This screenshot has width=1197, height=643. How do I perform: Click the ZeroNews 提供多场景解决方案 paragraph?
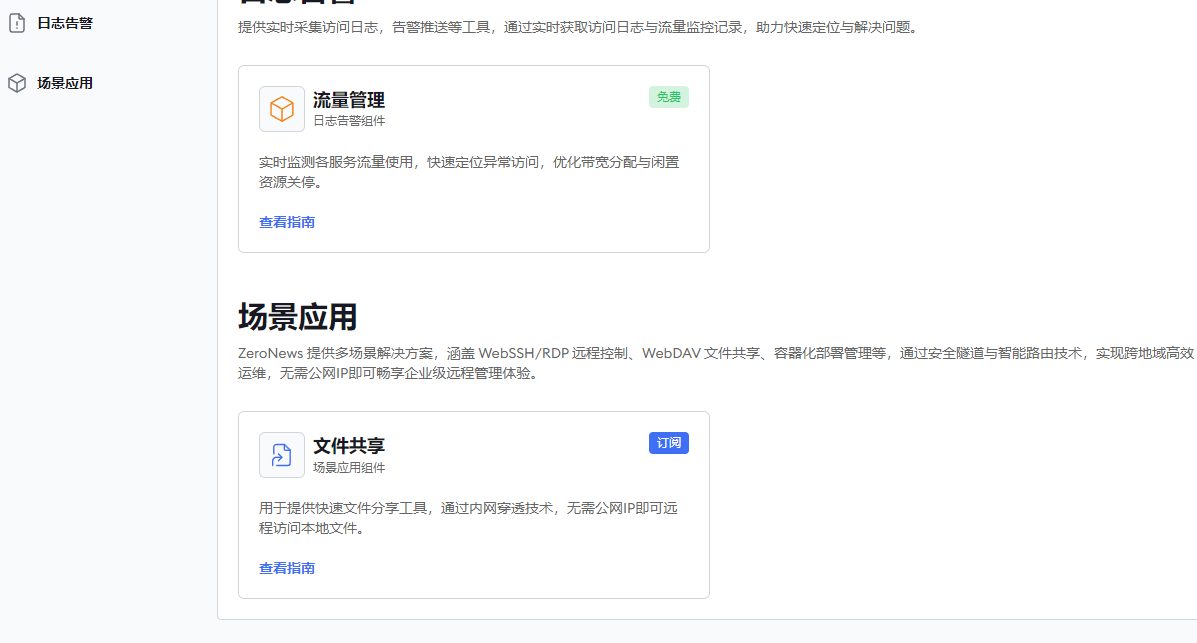click(x=716, y=363)
